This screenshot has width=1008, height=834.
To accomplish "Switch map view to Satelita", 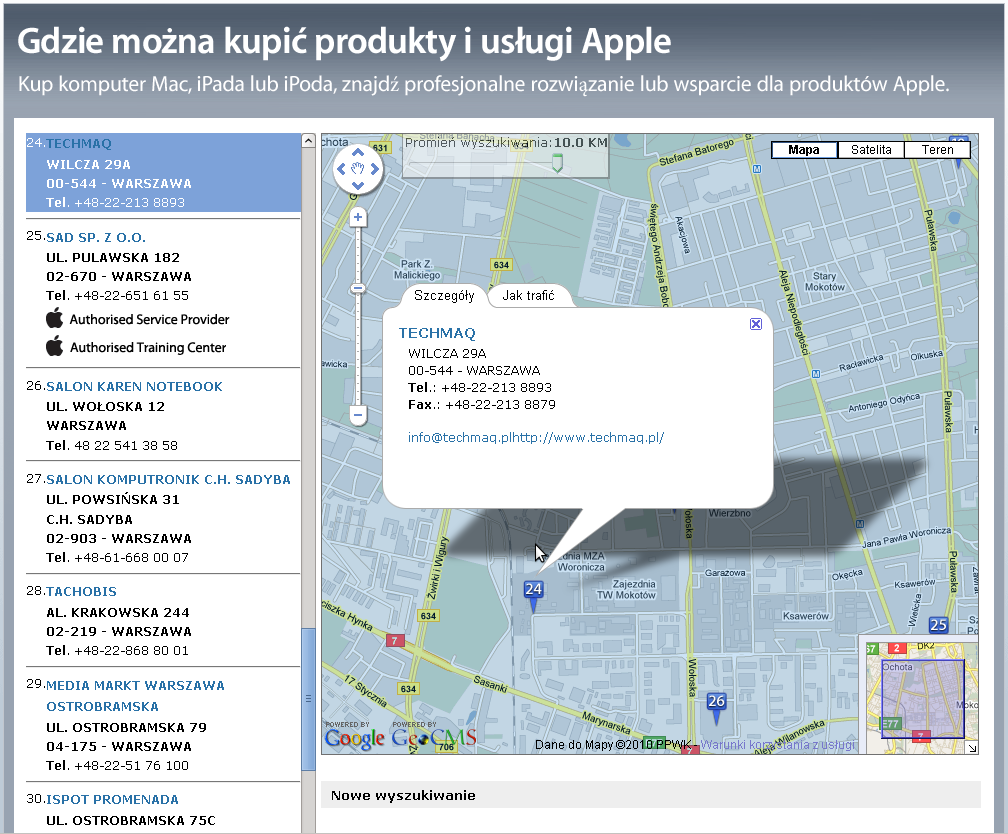I will 871,150.
